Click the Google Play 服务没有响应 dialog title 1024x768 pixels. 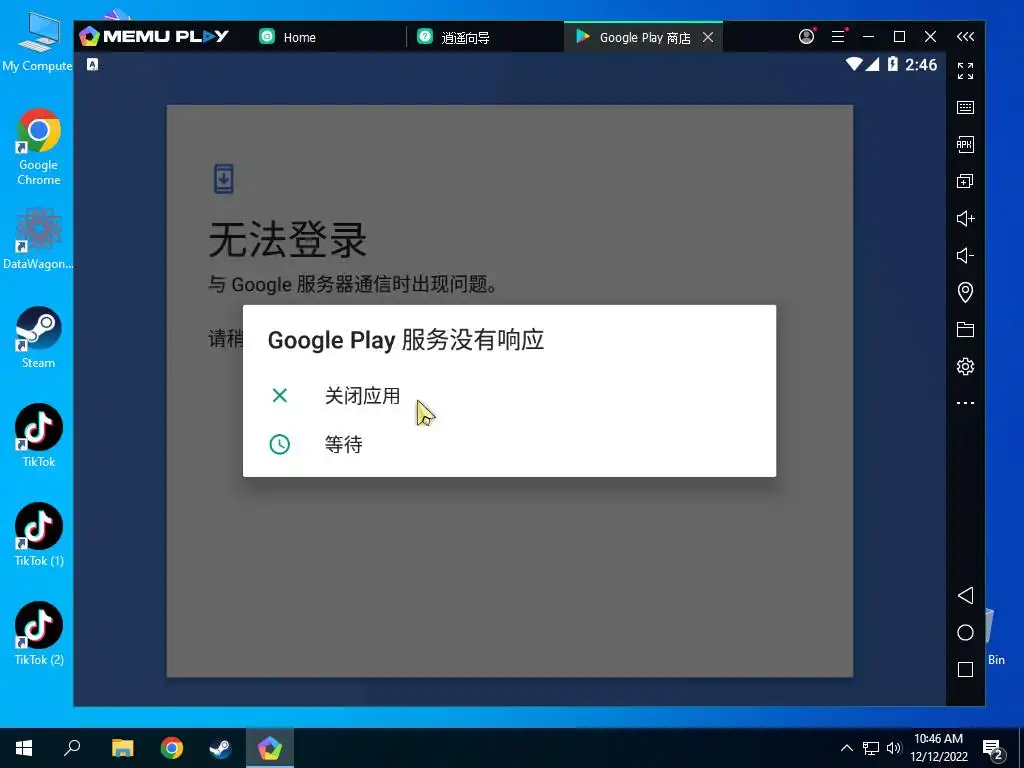[x=406, y=340]
